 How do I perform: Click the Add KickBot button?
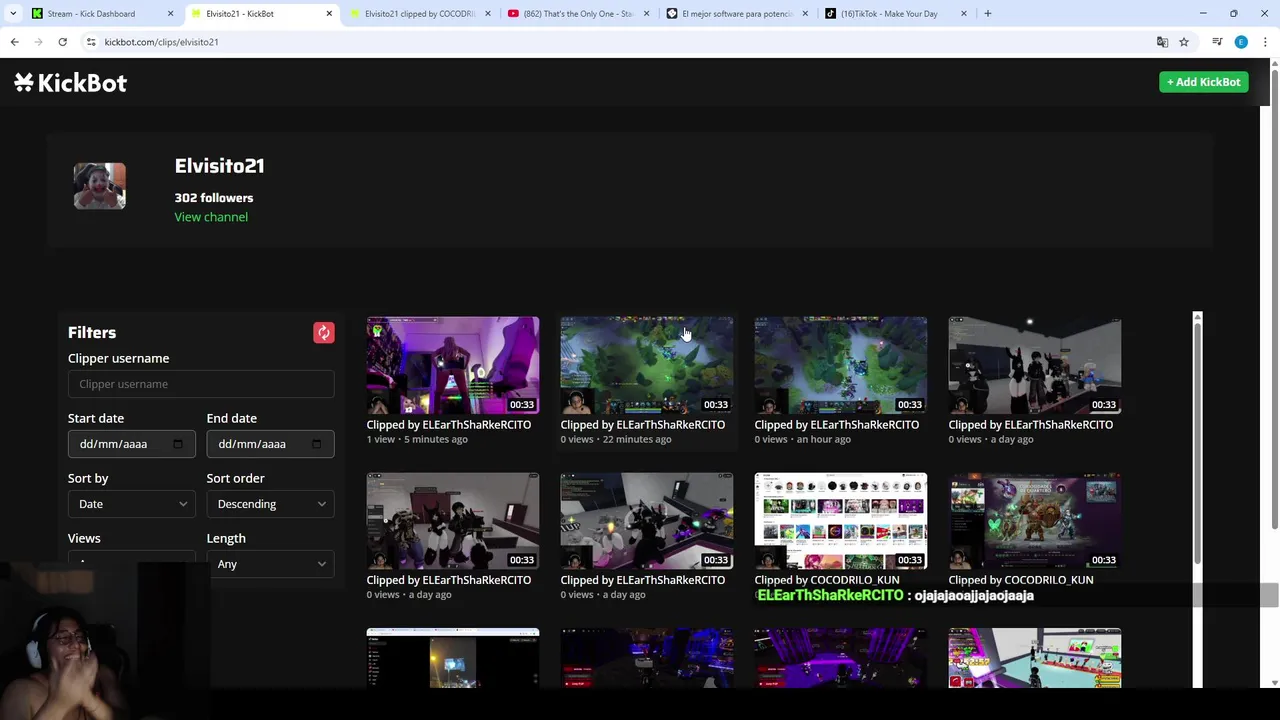click(1204, 82)
